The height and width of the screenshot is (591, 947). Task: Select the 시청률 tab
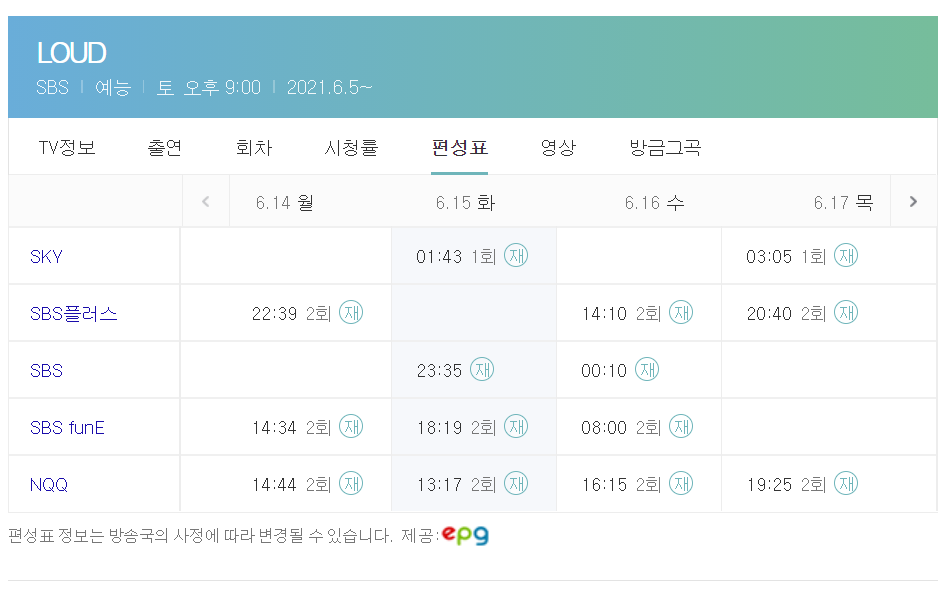(x=351, y=148)
